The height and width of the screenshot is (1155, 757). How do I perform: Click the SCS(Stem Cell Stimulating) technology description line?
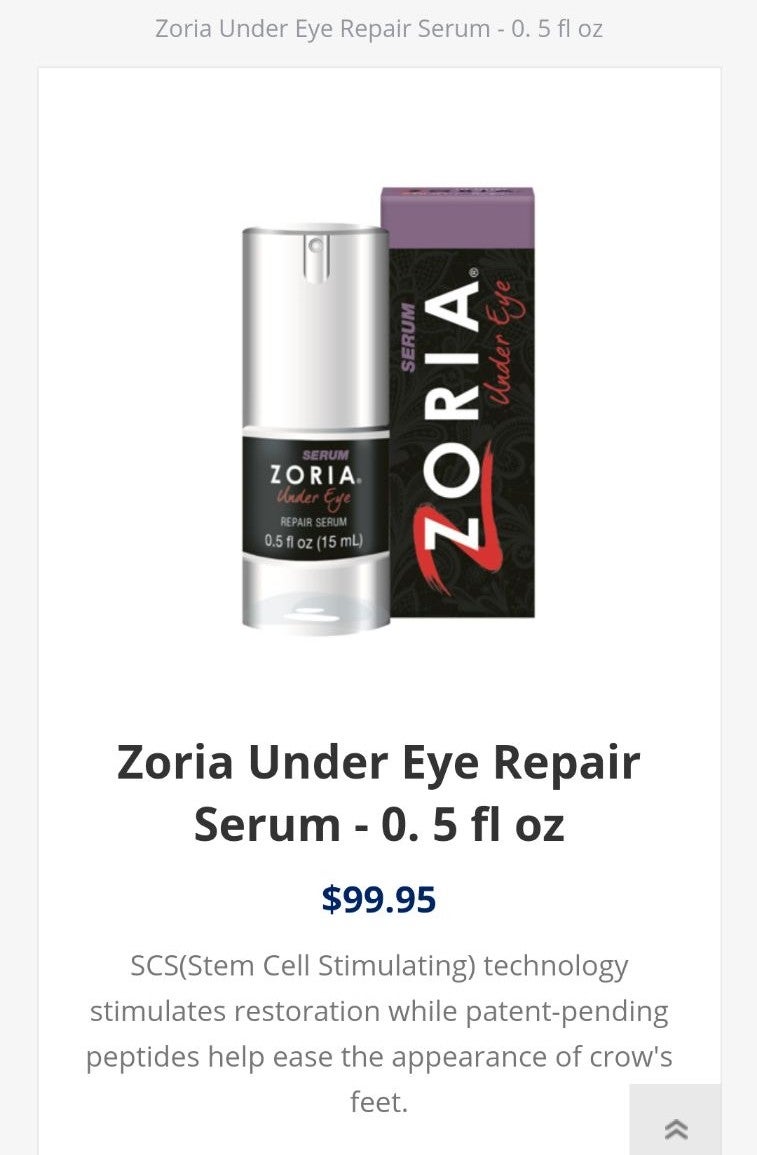tap(378, 965)
